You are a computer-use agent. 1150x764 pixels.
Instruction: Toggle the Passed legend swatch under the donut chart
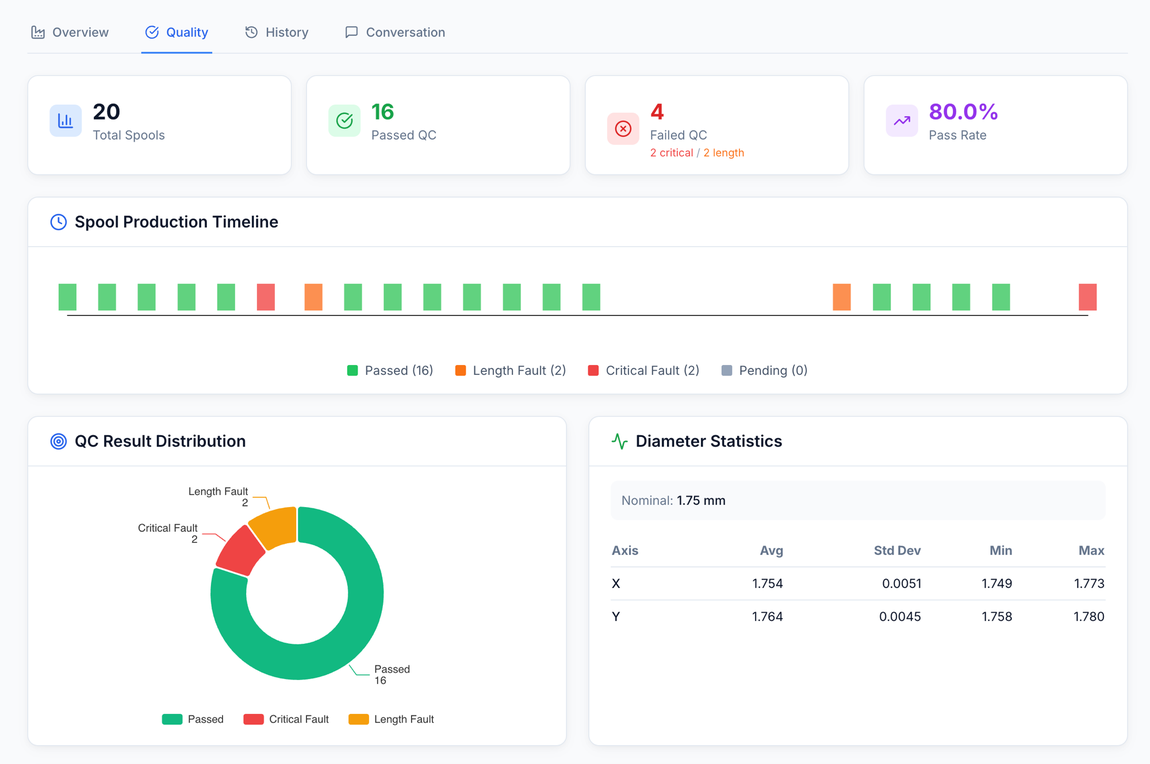point(172,719)
